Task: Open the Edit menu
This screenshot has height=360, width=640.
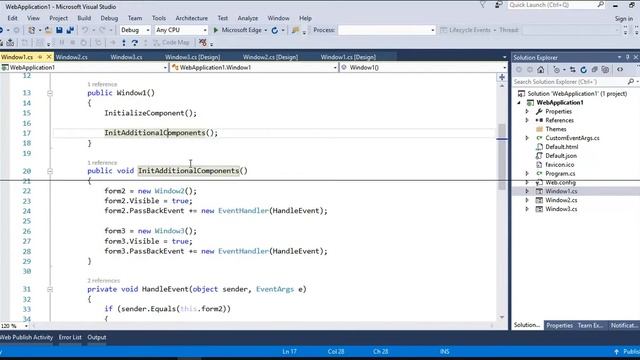Action: [x=12, y=18]
